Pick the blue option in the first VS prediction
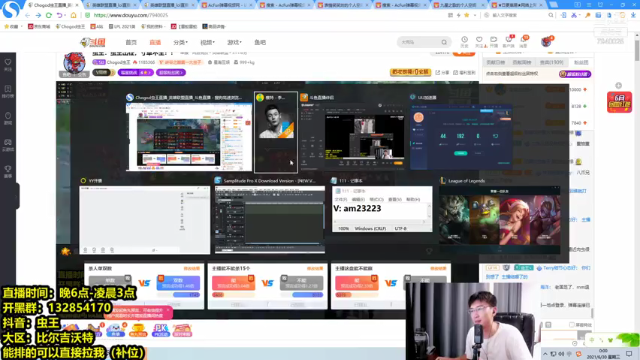This screenshot has width=640, height=360. coord(178,283)
